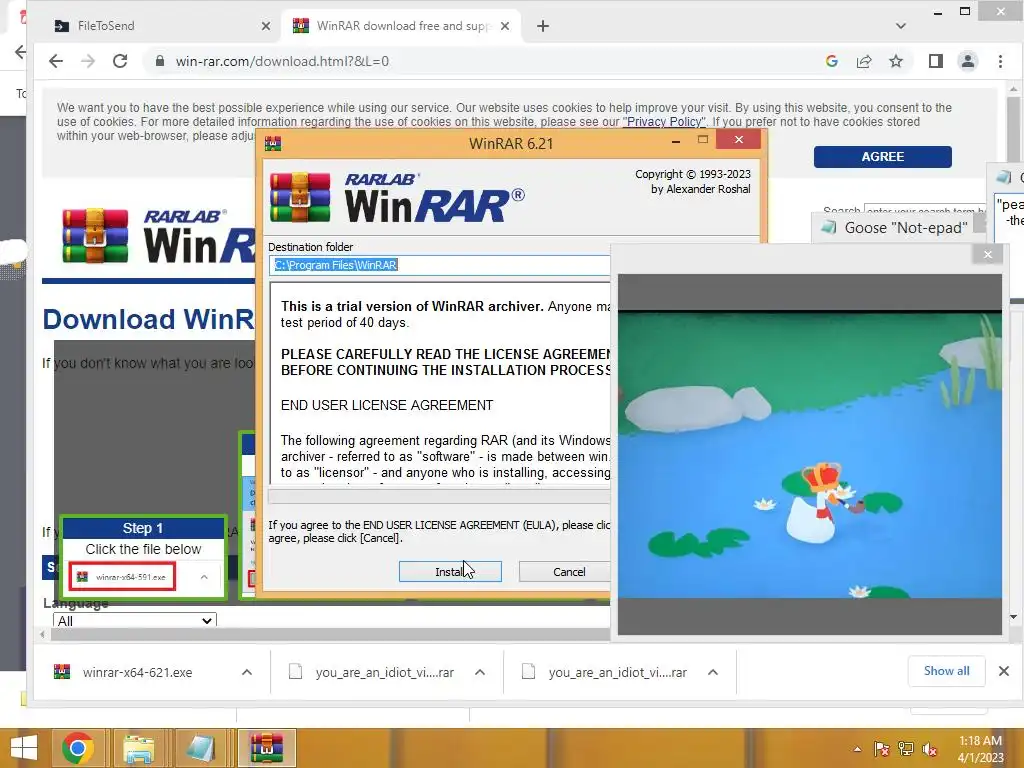Close the goose video popup window
The width and height of the screenshot is (1024, 768).
987,255
